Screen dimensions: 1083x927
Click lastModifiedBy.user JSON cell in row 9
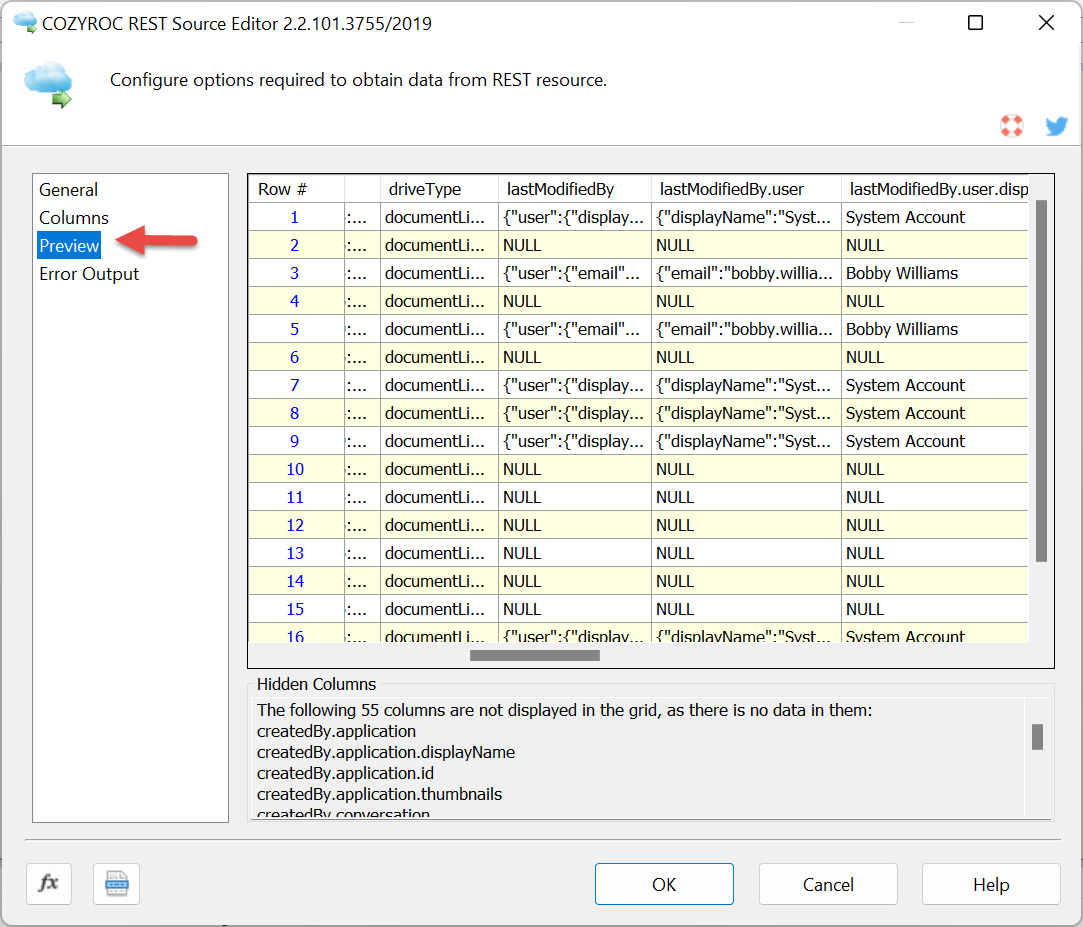pos(746,441)
